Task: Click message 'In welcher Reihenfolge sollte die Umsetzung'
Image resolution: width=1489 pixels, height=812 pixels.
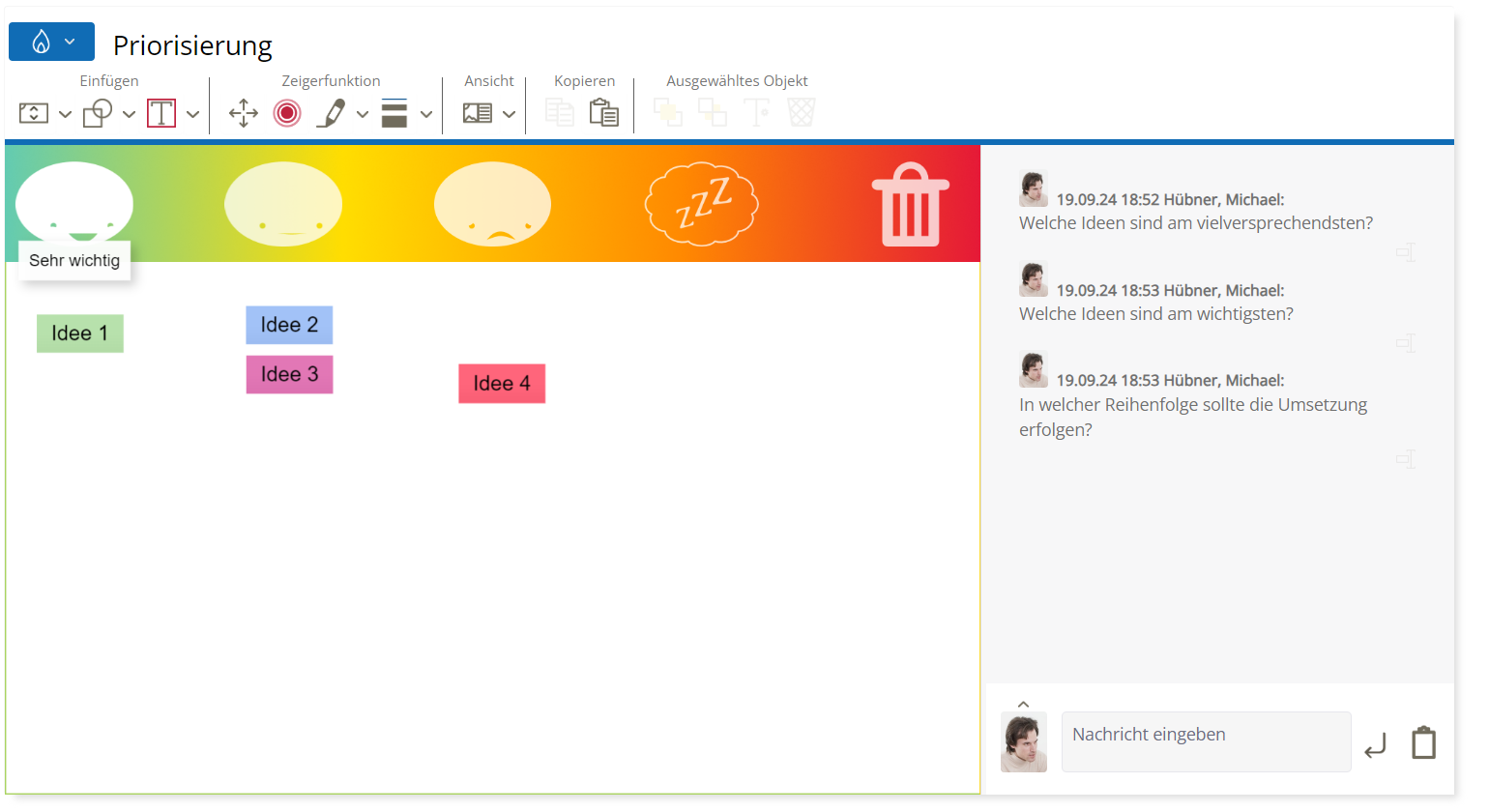Action: pos(1193,405)
